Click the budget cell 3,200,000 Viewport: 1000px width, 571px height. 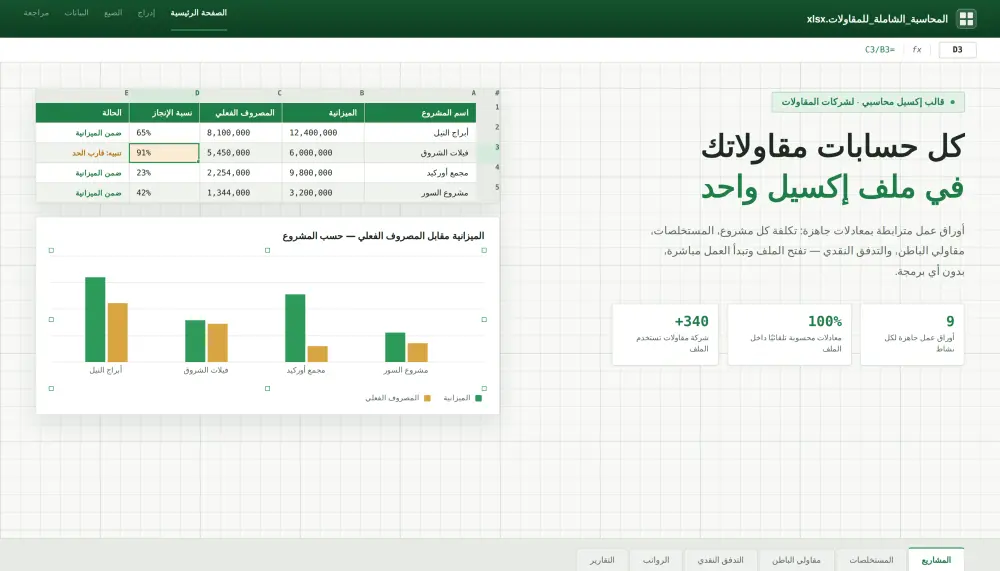(x=323, y=193)
